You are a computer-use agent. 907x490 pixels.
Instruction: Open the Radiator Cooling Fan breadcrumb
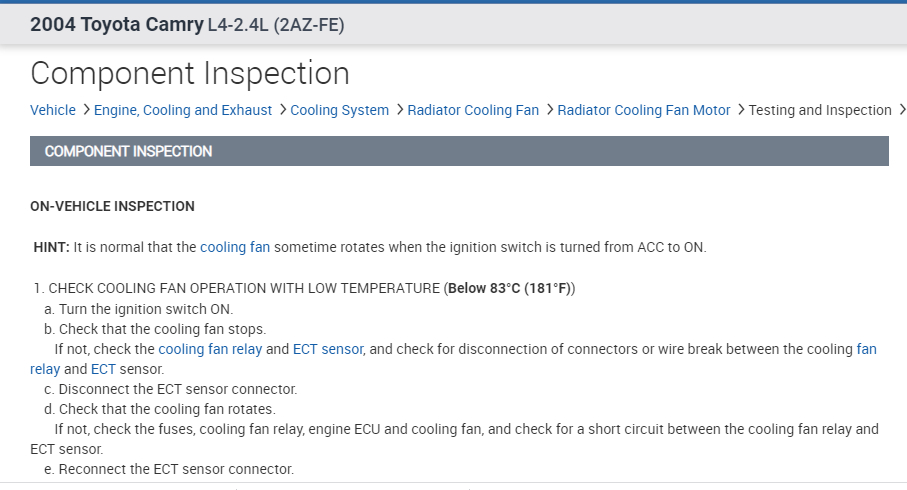pos(473,110)
